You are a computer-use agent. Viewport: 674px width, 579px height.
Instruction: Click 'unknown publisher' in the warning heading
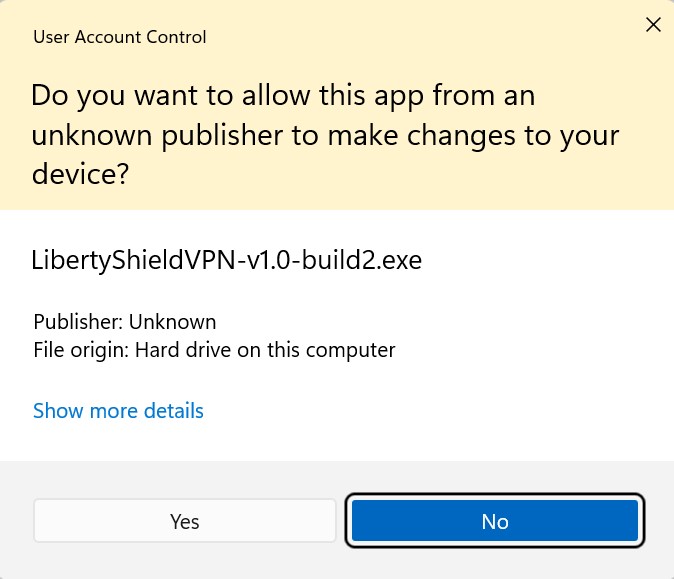[157, 136]
